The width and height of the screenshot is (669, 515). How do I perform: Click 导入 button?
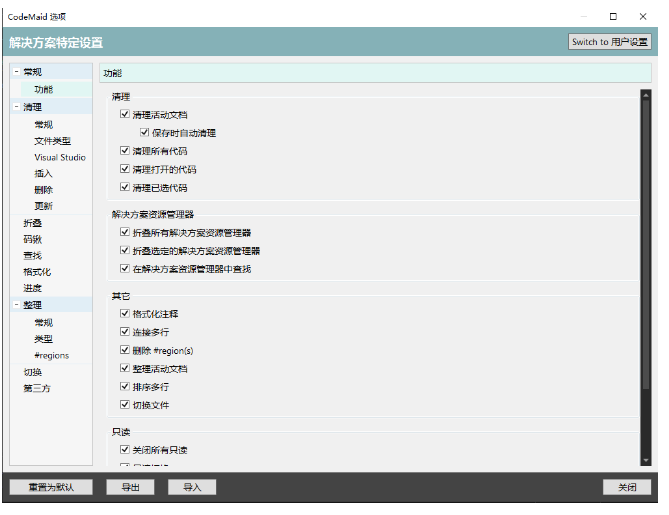click(192, 487)
